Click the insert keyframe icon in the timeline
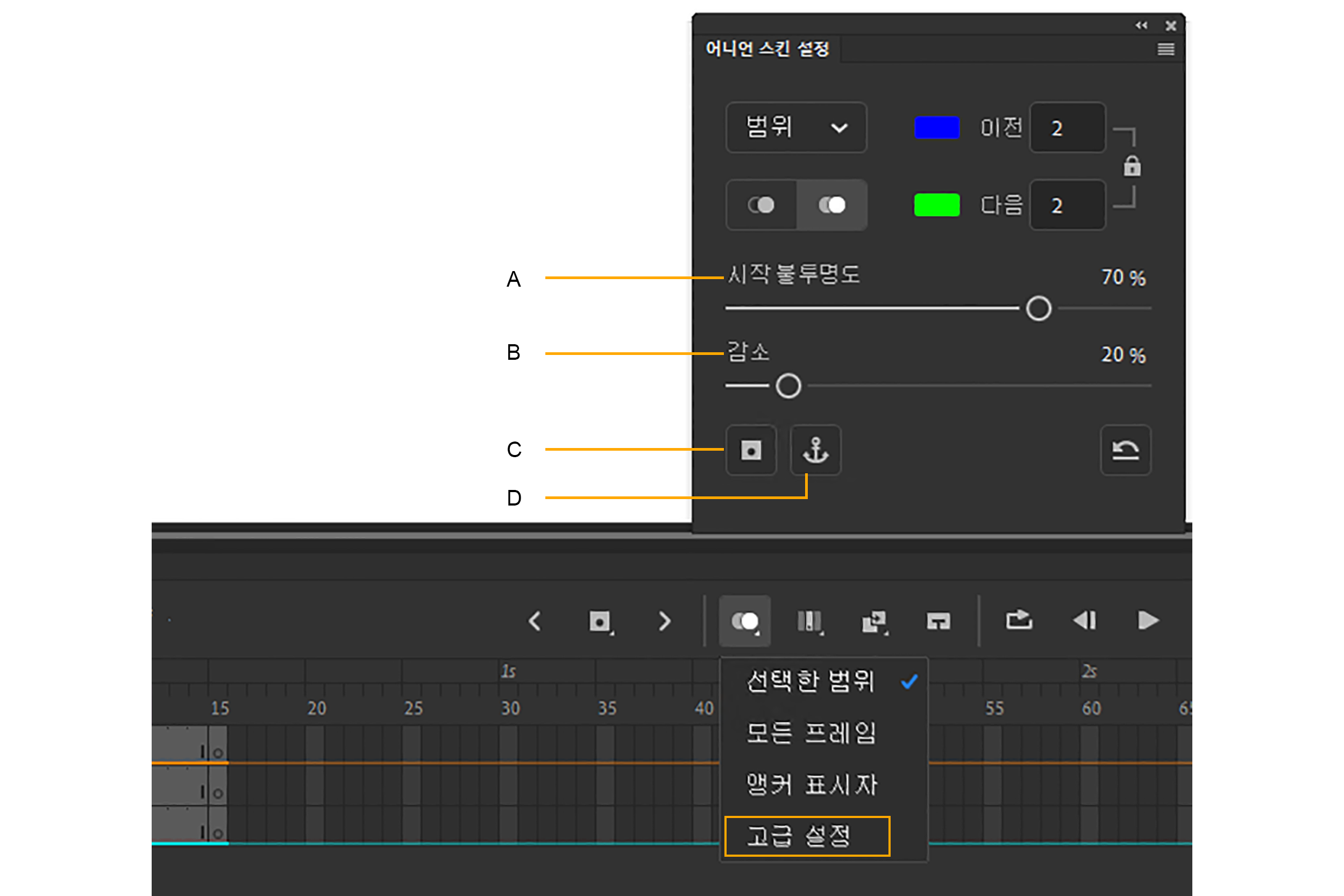 pyautogui.click(x=601, y=621)
